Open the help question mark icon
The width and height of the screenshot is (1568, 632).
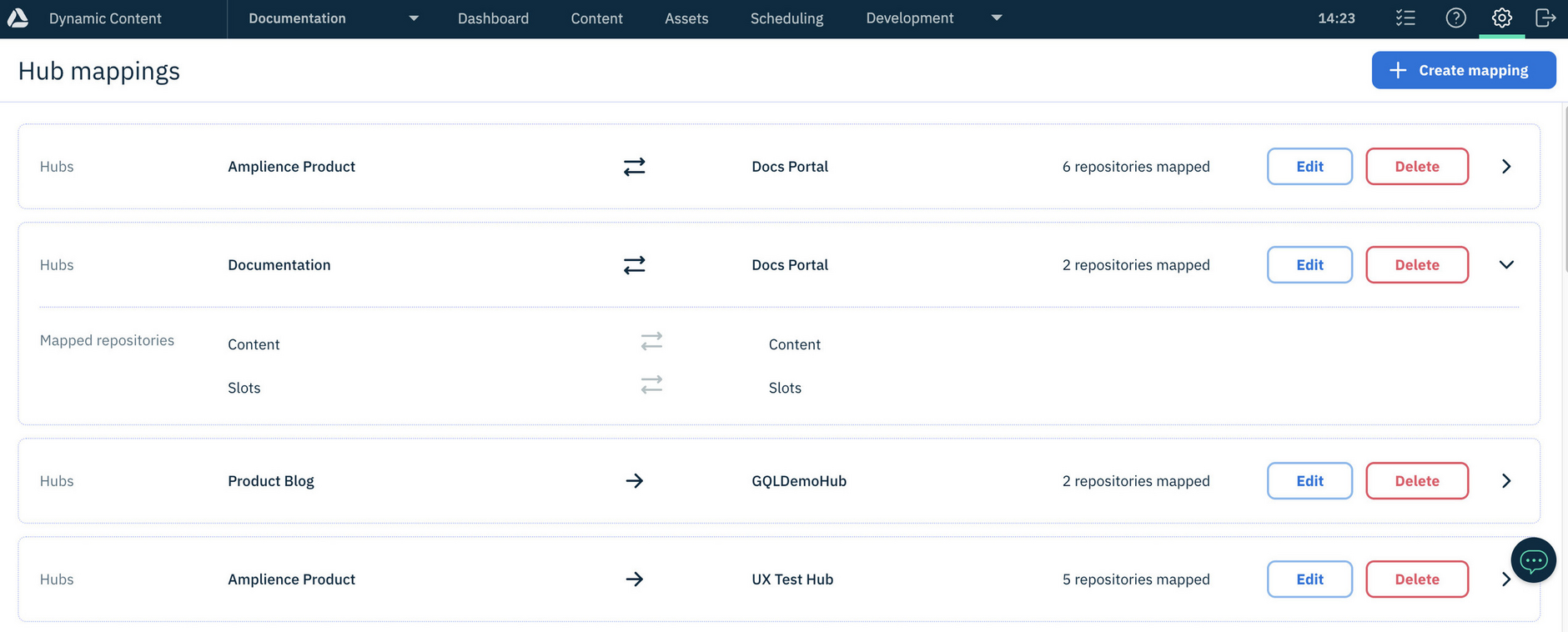click(1455, 18)
